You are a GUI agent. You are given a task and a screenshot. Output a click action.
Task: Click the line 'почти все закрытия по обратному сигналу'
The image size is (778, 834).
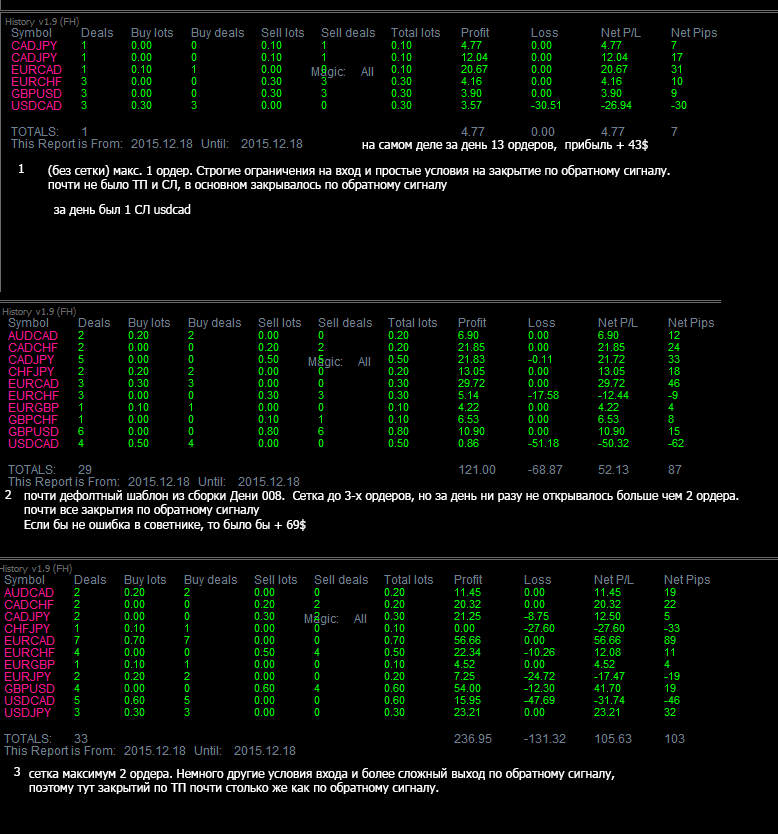[141, 510]
